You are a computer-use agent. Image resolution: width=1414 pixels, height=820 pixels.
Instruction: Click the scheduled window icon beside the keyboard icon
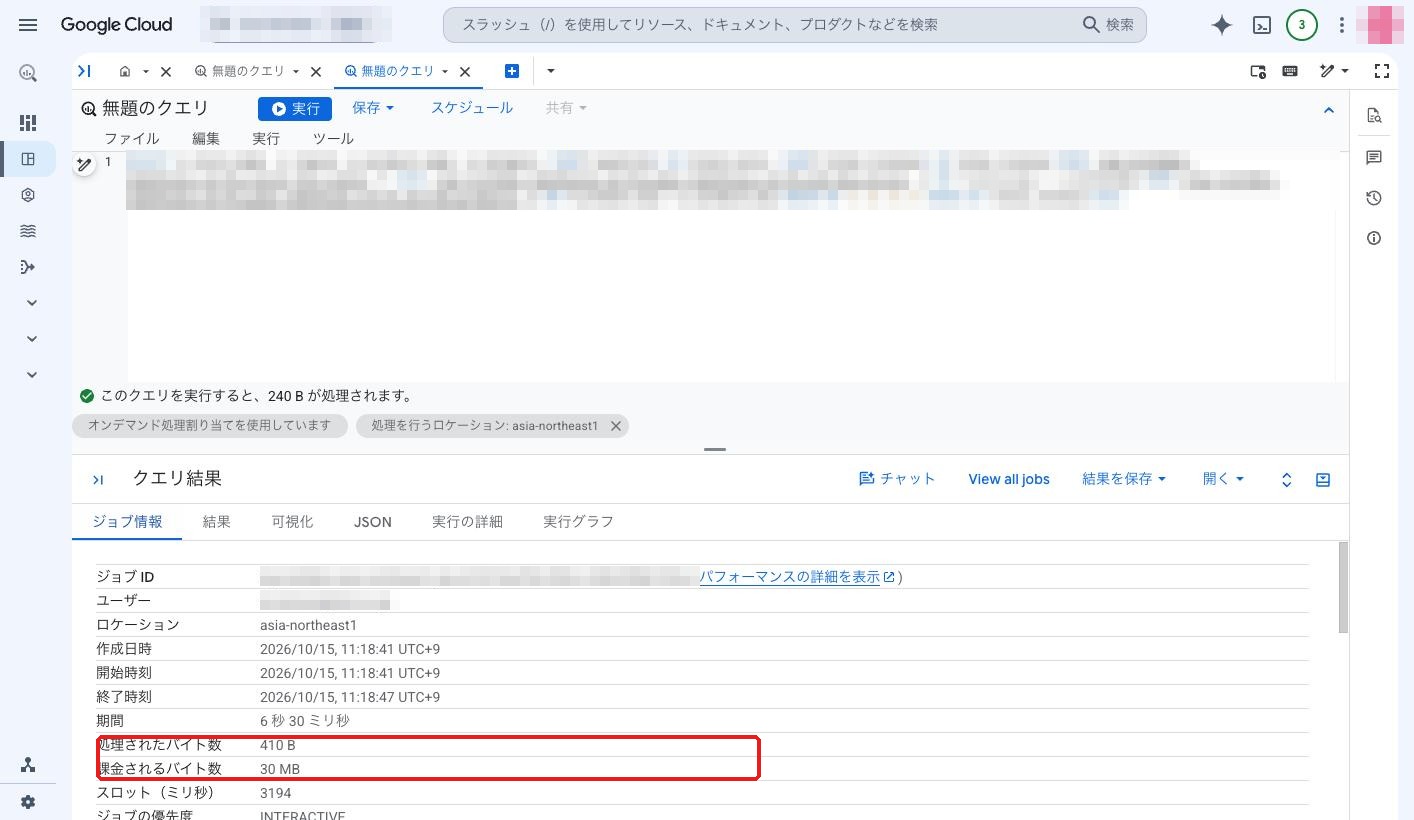pos(1258,71)
